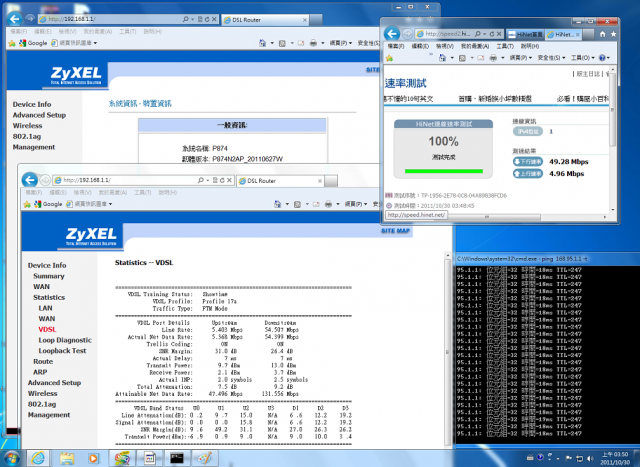The height and width of the screenshot is (467, 640).
Task: Click Advanced Setup in the rear router window sidebar
Action: coord(39,115)
